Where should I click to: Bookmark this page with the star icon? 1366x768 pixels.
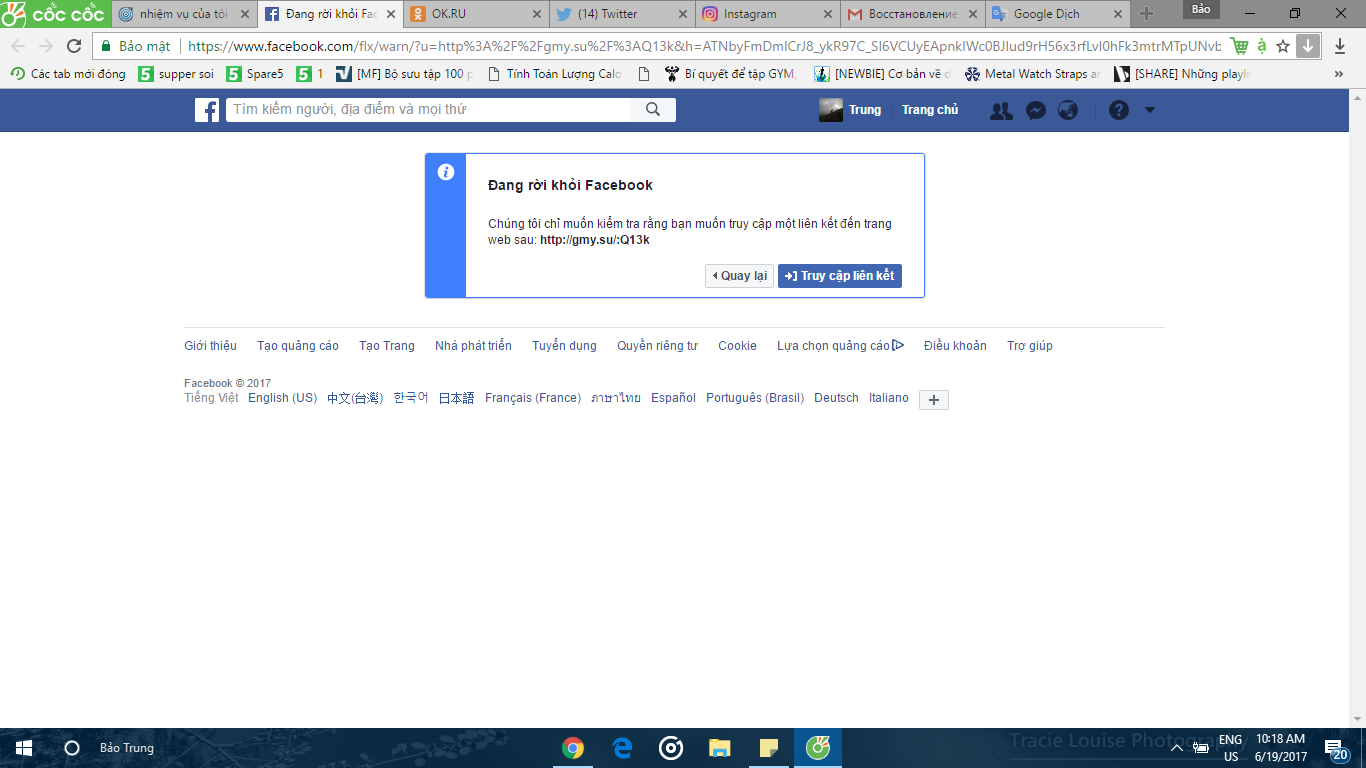point(1283,46)
